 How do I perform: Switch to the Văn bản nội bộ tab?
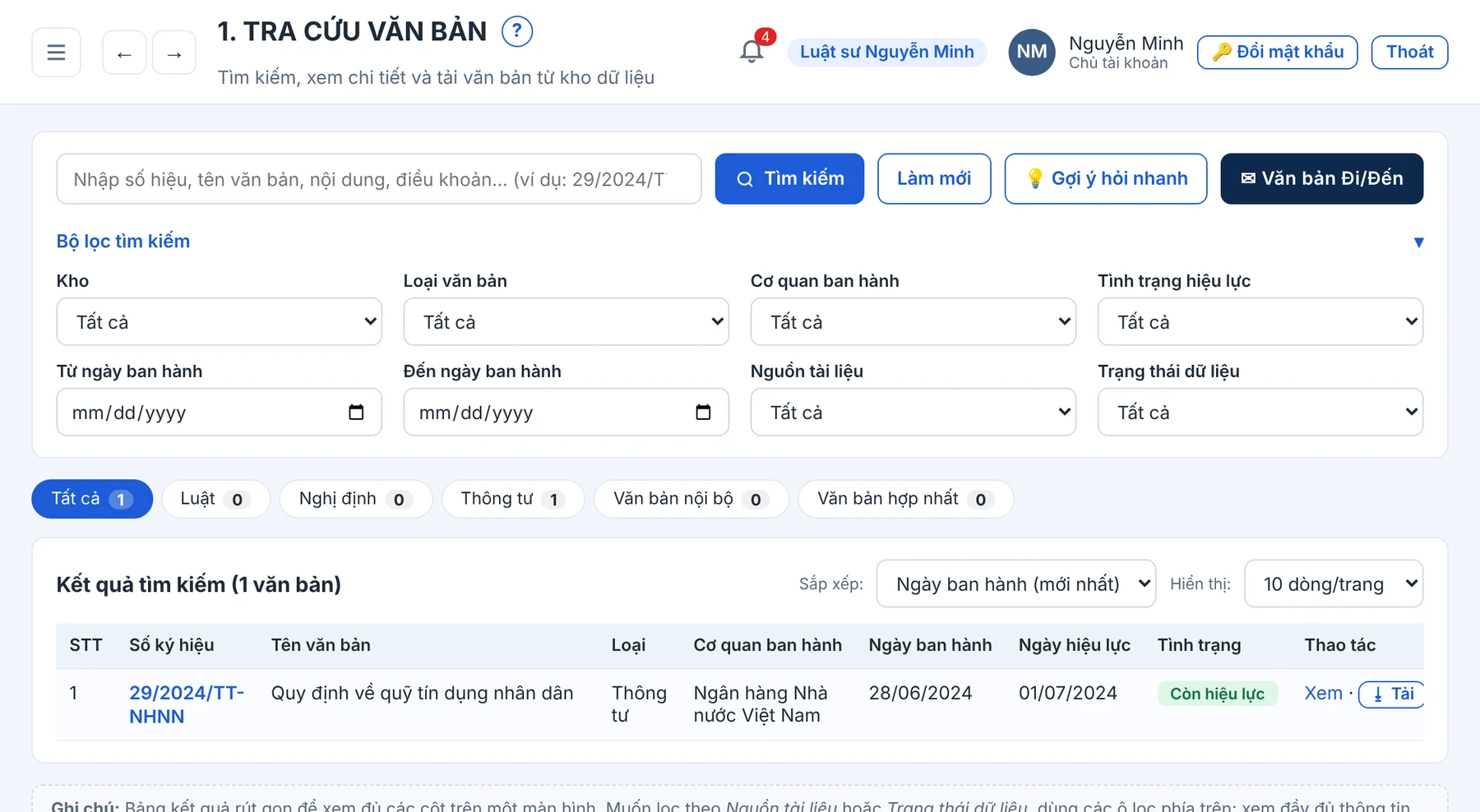[691, 499]
